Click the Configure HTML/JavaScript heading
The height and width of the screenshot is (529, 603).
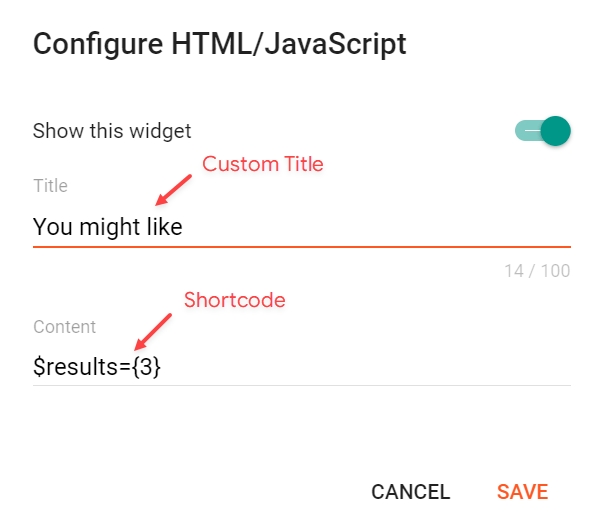220,44
